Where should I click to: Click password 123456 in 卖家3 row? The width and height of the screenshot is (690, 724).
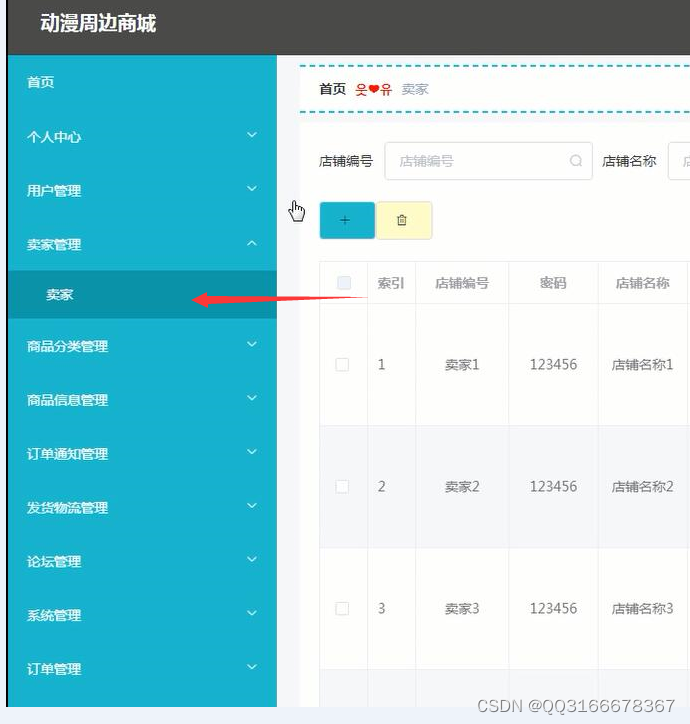point(553,609)
